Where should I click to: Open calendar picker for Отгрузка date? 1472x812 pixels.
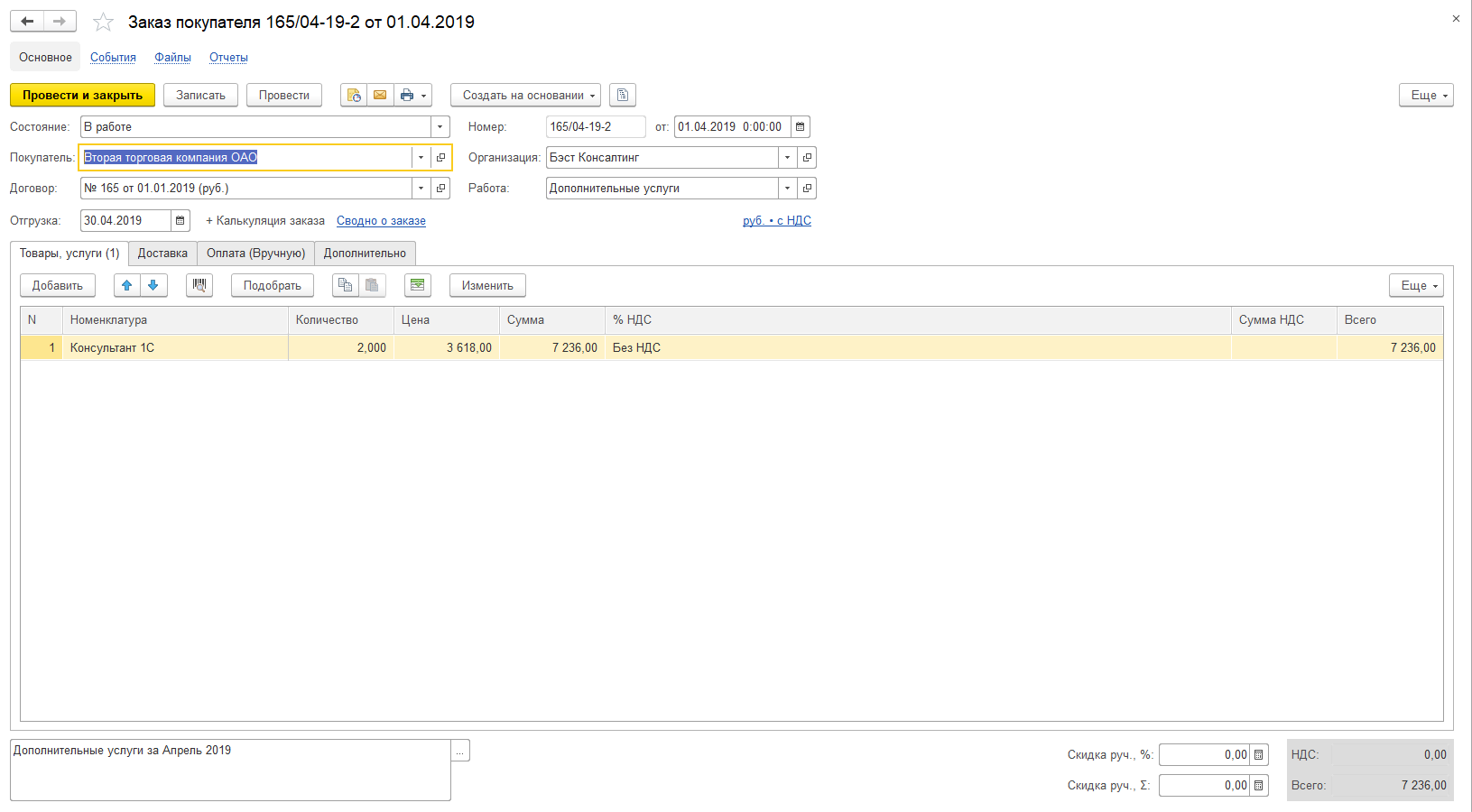[180, 221]
